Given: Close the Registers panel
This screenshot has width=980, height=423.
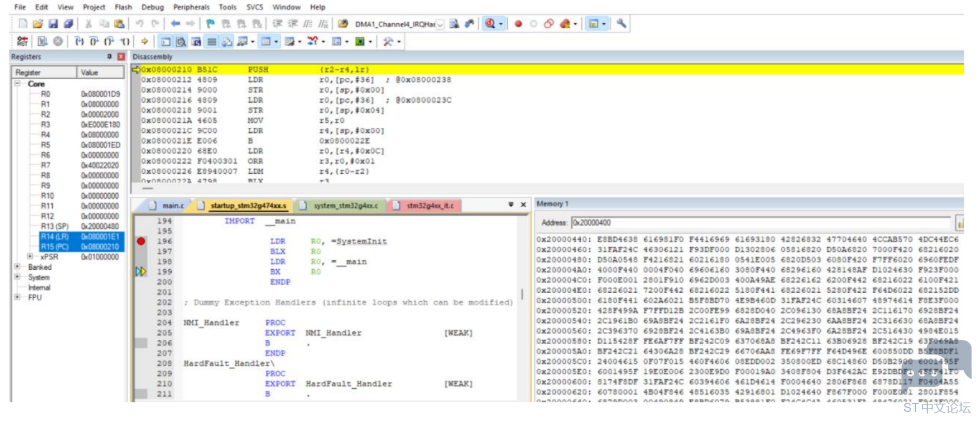Looking at the screenshot, I should [x=121, y=57].
